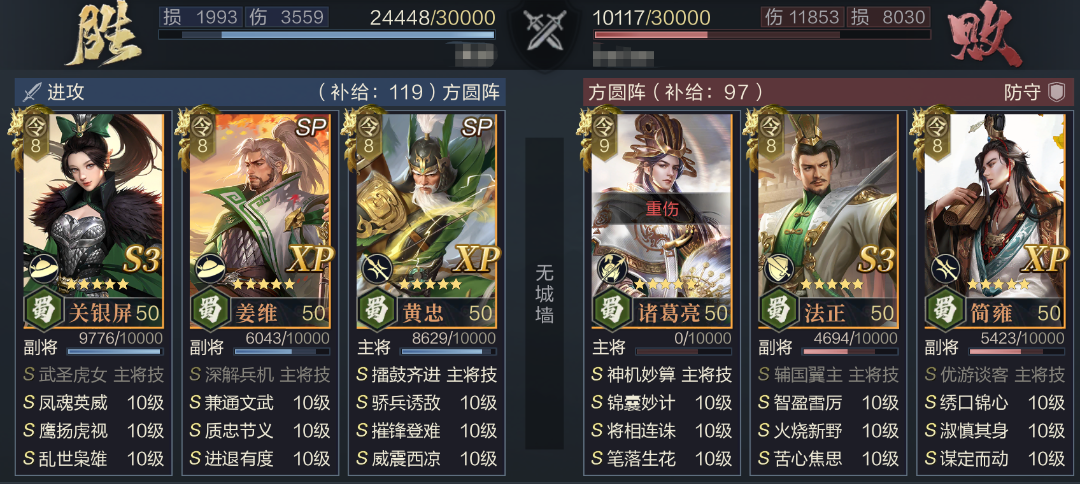Image resolution: width=1080 pixels, height=484 pixels.
Task: Open the 姜维 general portrait
Action: (260, 205)
